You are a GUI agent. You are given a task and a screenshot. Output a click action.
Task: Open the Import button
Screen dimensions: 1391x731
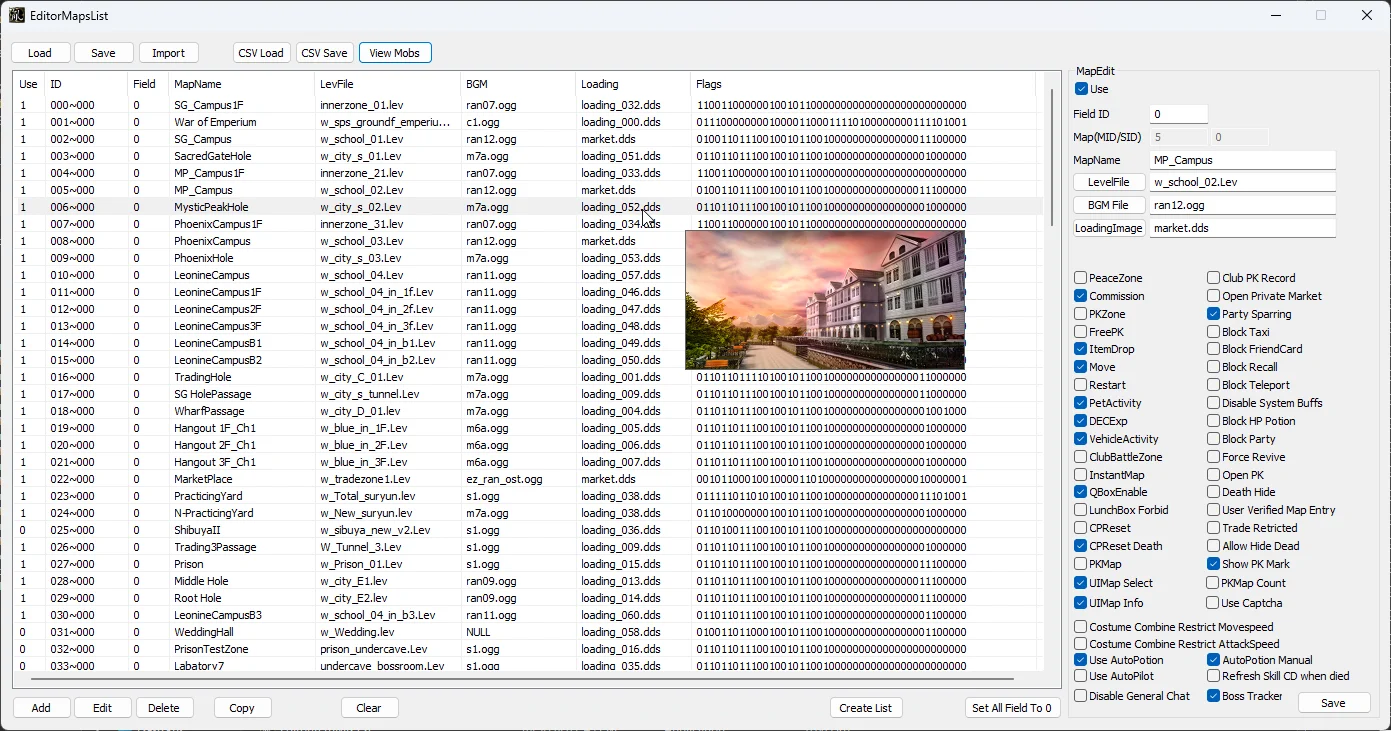point(168,53)
